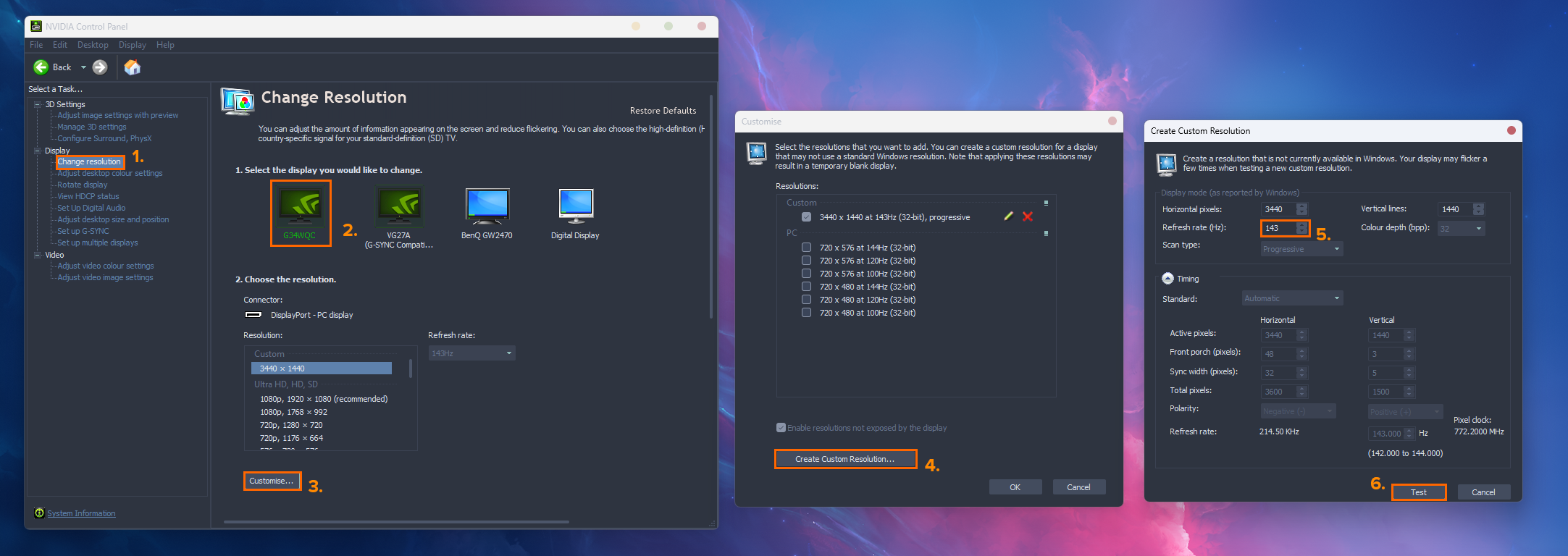Select 1080p, 1920 × 1080 (recommended)

click(x=324, y=399)
